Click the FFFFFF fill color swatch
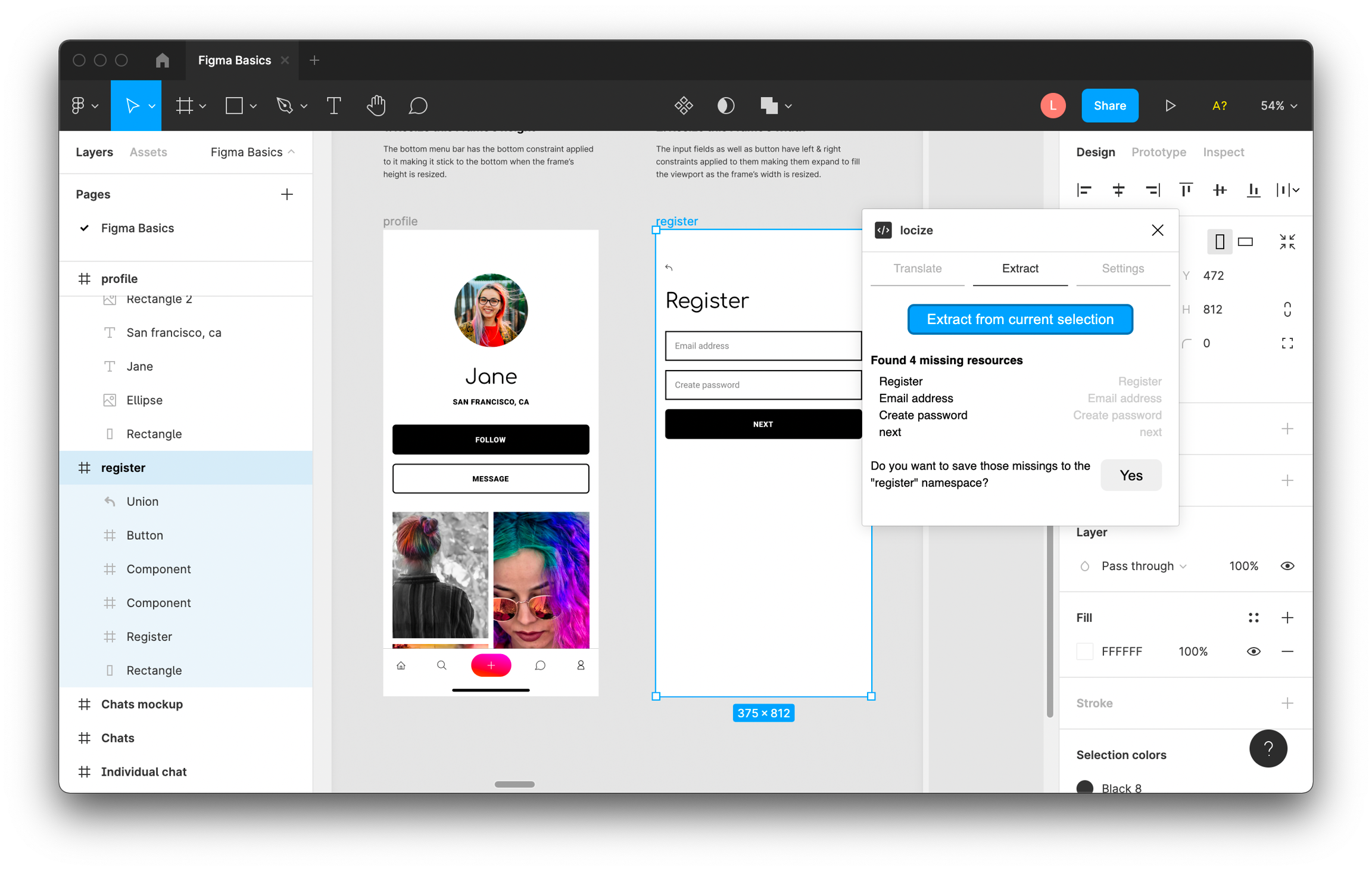 click(x=1084, y=651)
